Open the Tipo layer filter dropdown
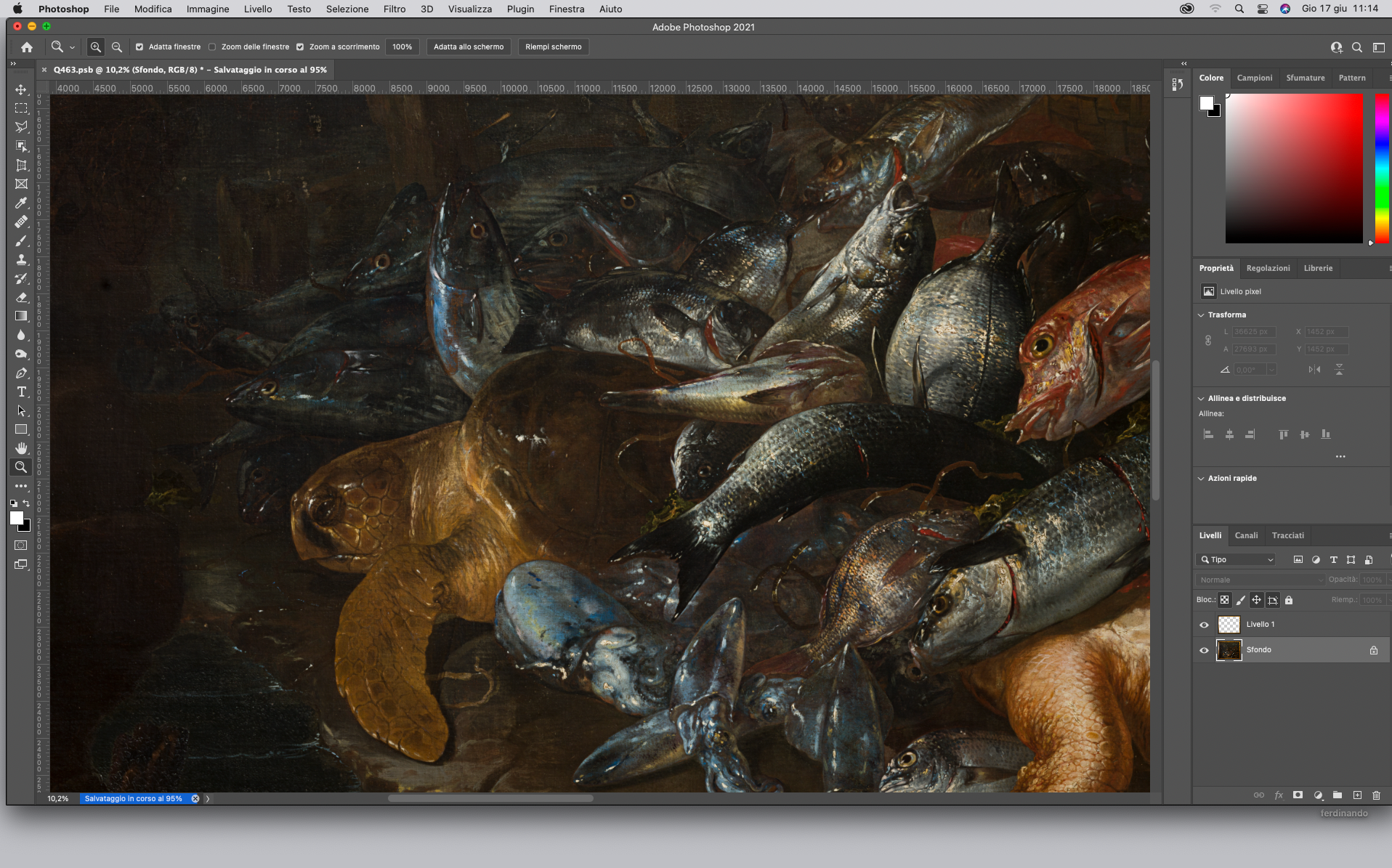Screen dimensions: 1392x868 (1236, 559)
